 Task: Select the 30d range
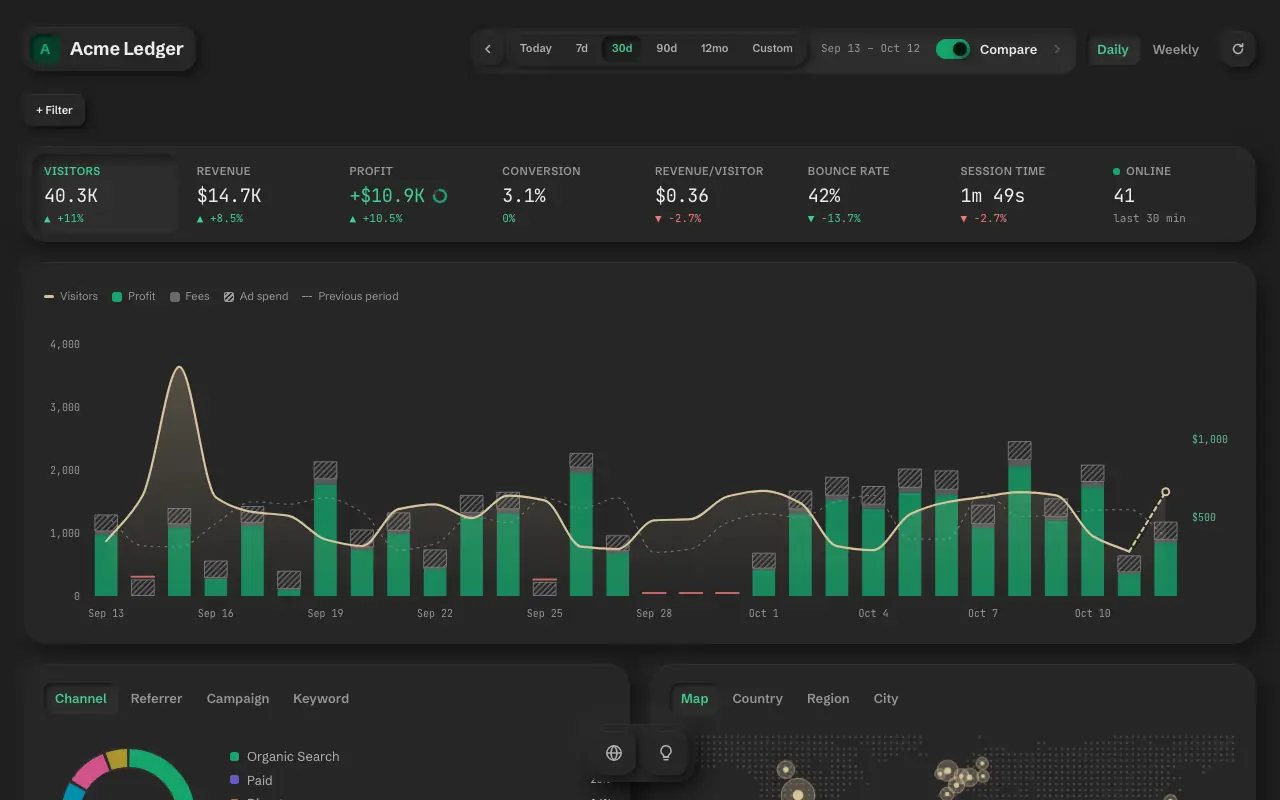tap(622, 48)
